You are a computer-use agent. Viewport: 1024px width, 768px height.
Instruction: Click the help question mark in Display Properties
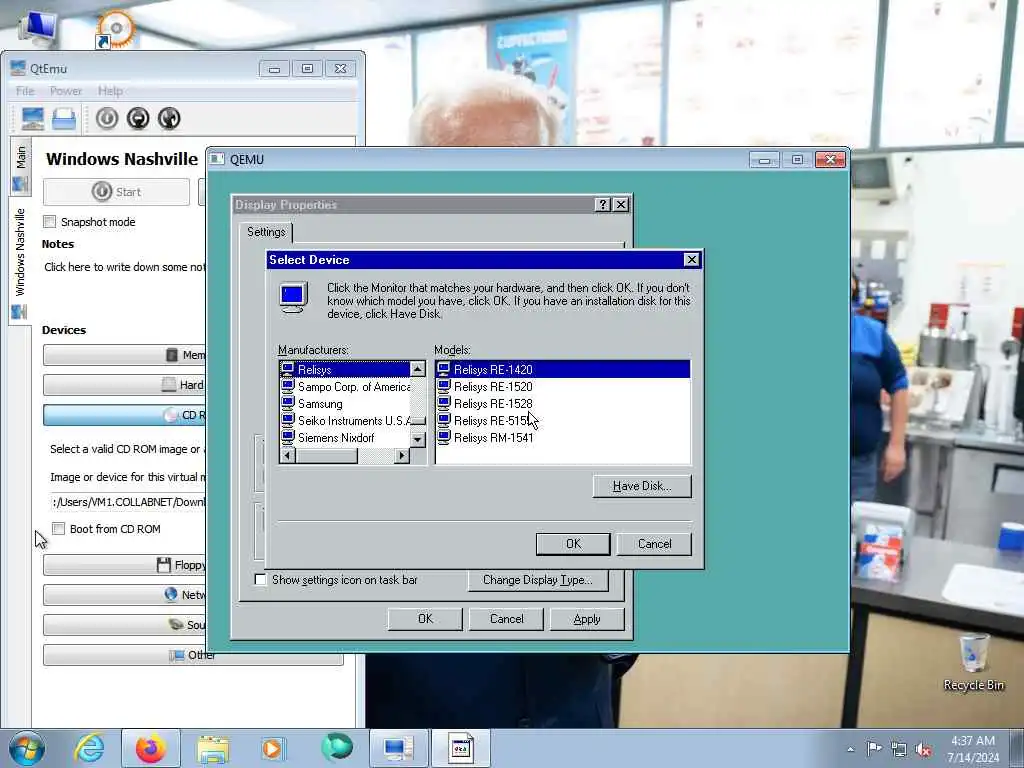603,205
